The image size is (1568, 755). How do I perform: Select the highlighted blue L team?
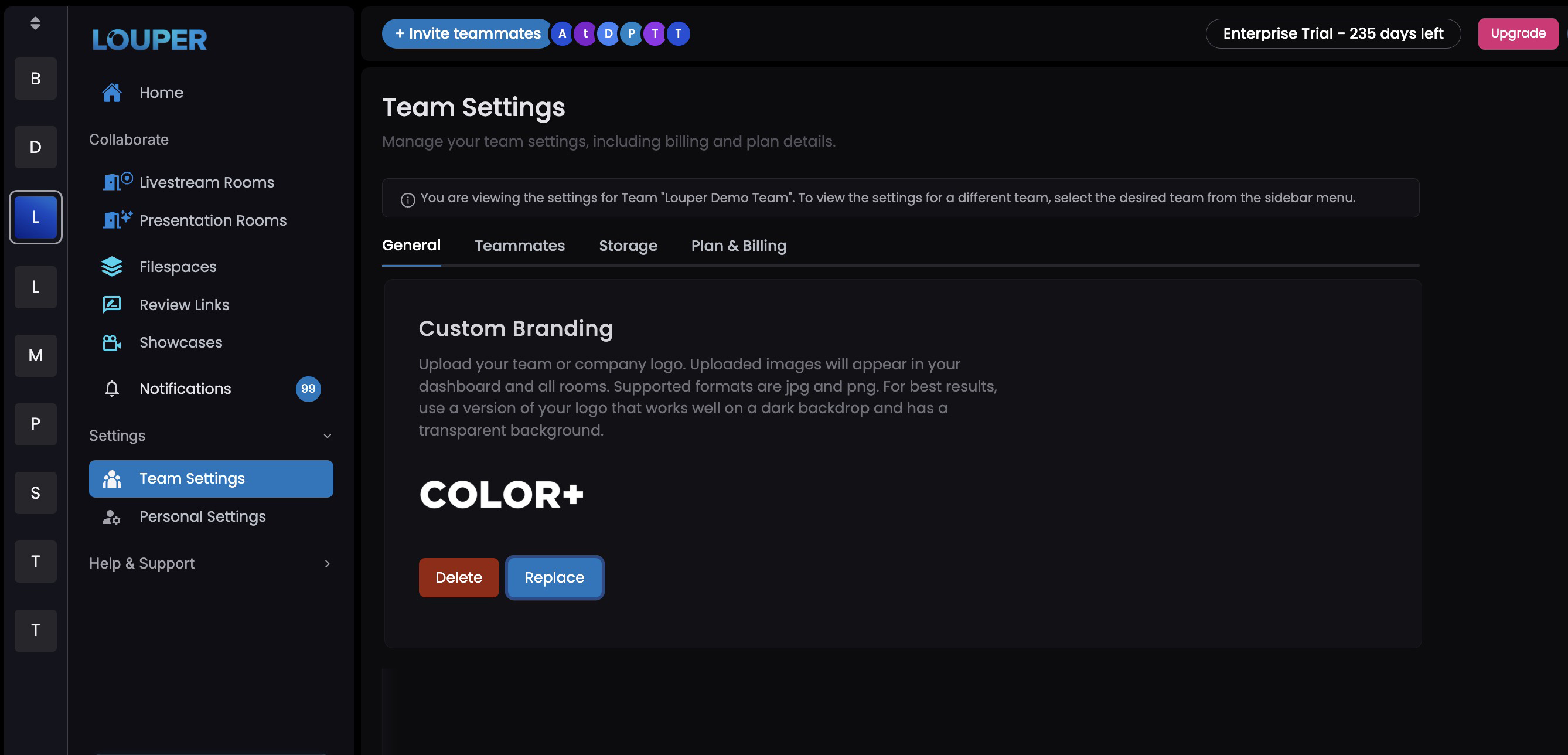36,217
